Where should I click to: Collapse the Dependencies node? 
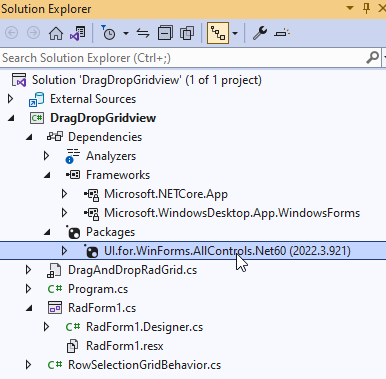tap(29, 137)
